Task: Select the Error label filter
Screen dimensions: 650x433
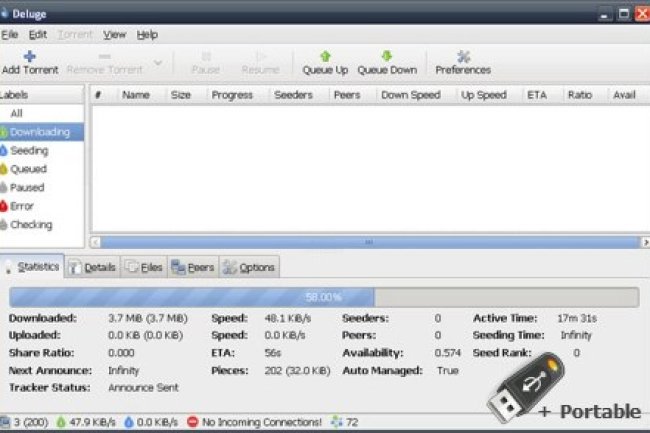Action: 22,206
